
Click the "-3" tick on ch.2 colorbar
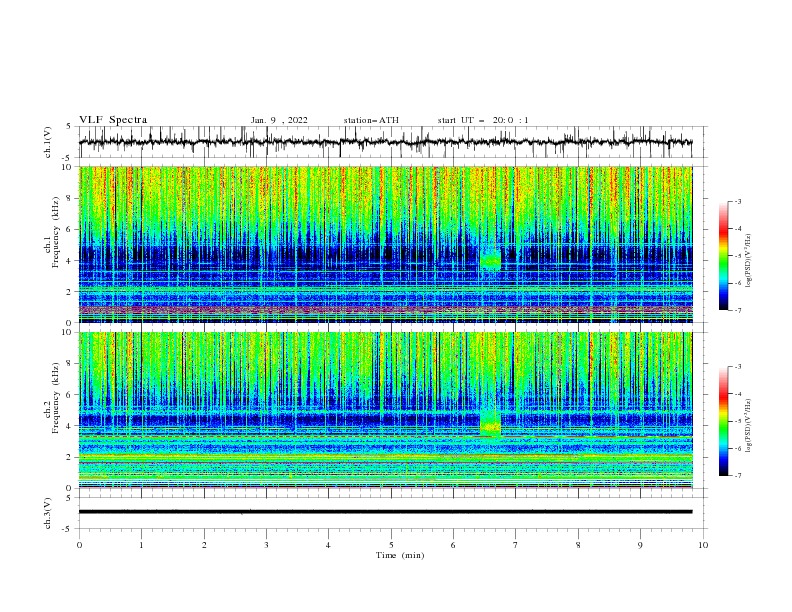(x=738, y=367)
